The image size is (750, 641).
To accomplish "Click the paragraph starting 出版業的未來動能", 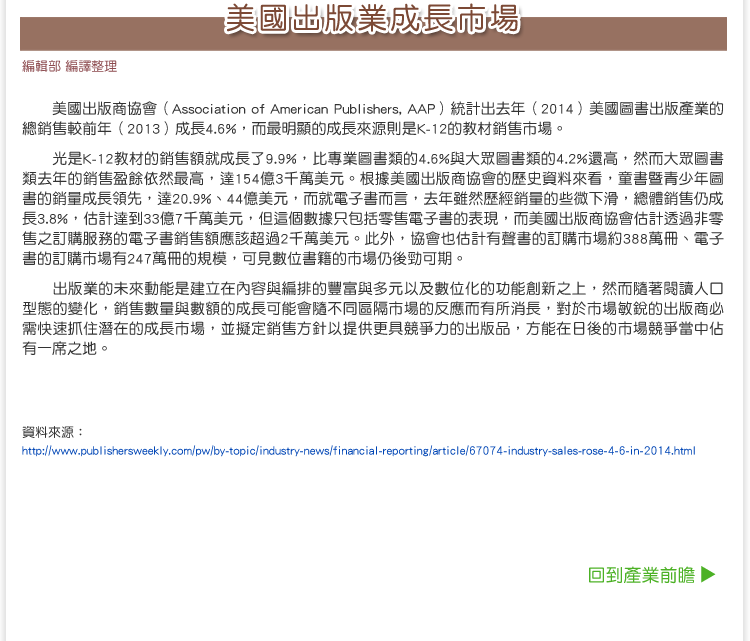I will (373, 319).
